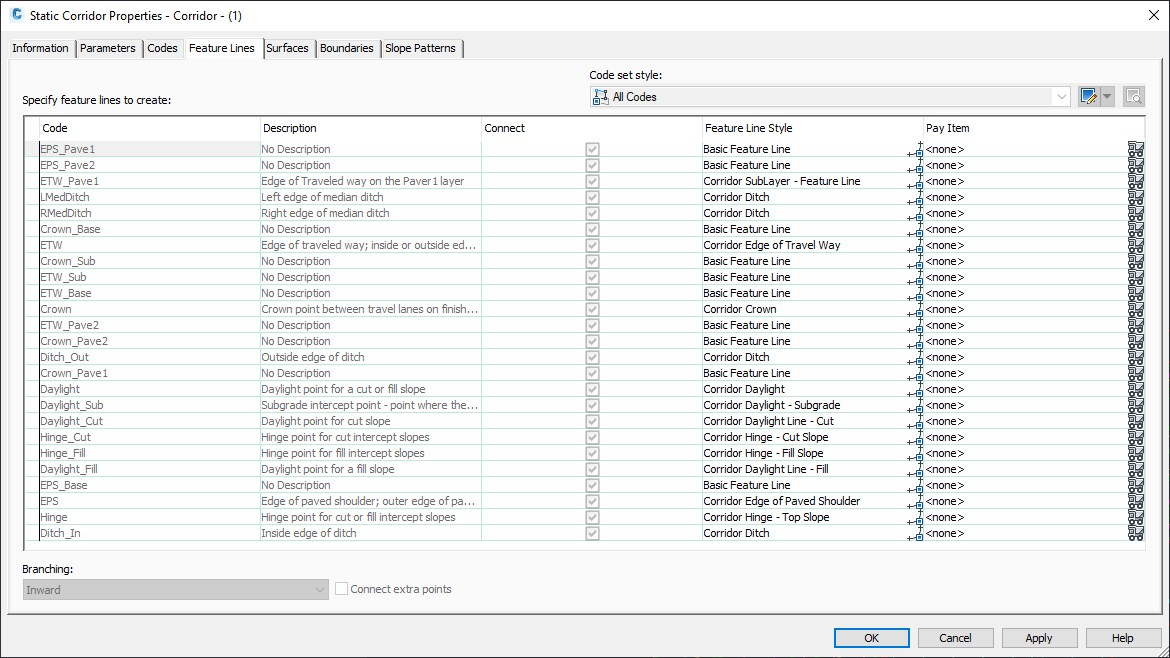Edit the current code set style

(1090, 96)
